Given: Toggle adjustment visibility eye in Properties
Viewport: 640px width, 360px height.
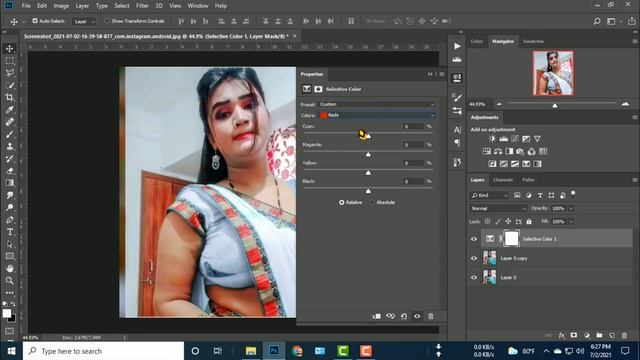Looking at the screenshot, I should click(417, 316).
